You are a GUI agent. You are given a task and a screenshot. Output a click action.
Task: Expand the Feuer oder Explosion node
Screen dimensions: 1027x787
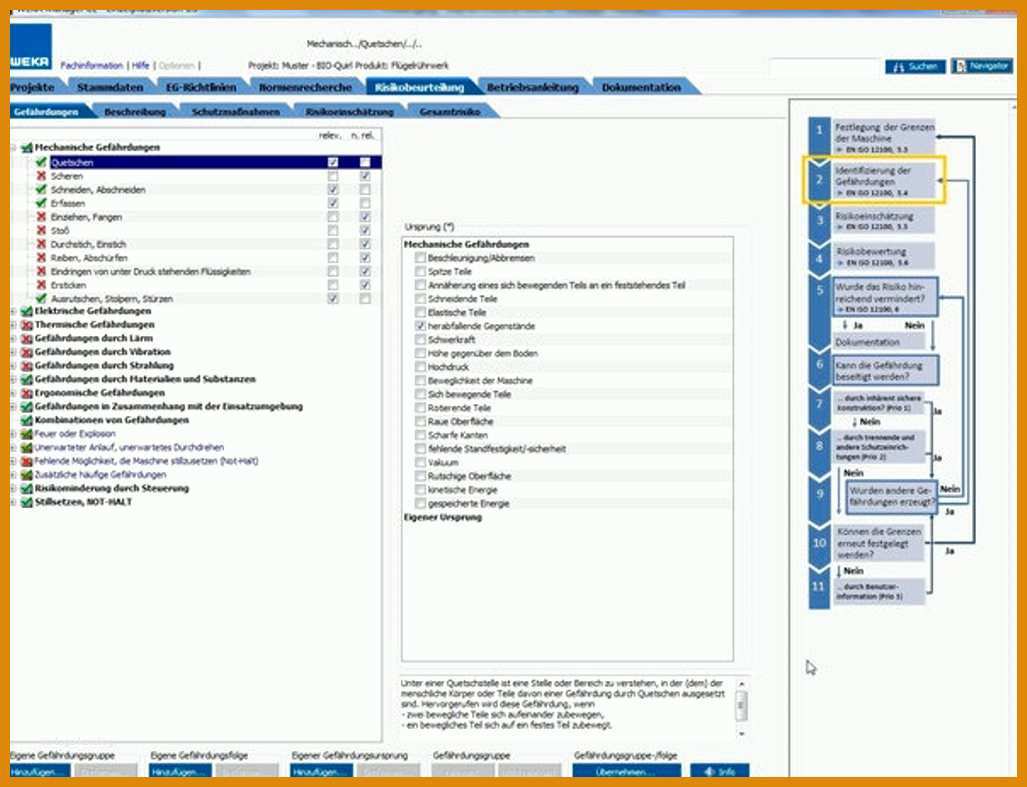(13, 434)
